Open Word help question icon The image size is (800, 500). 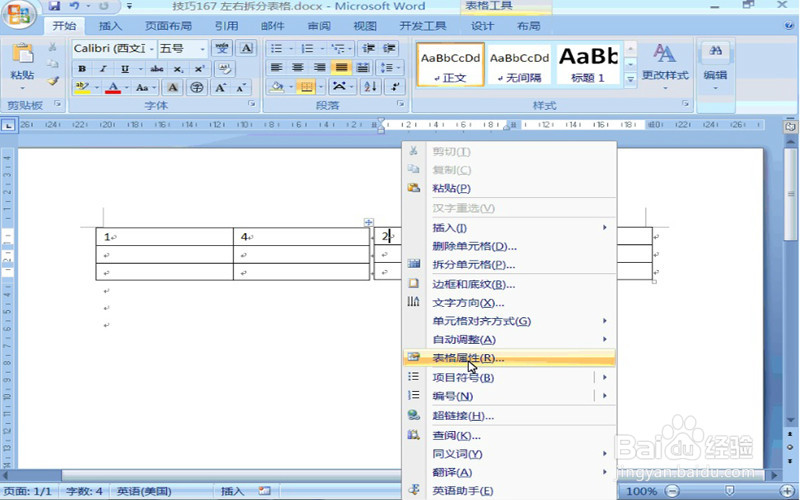[x=789, y=26]
